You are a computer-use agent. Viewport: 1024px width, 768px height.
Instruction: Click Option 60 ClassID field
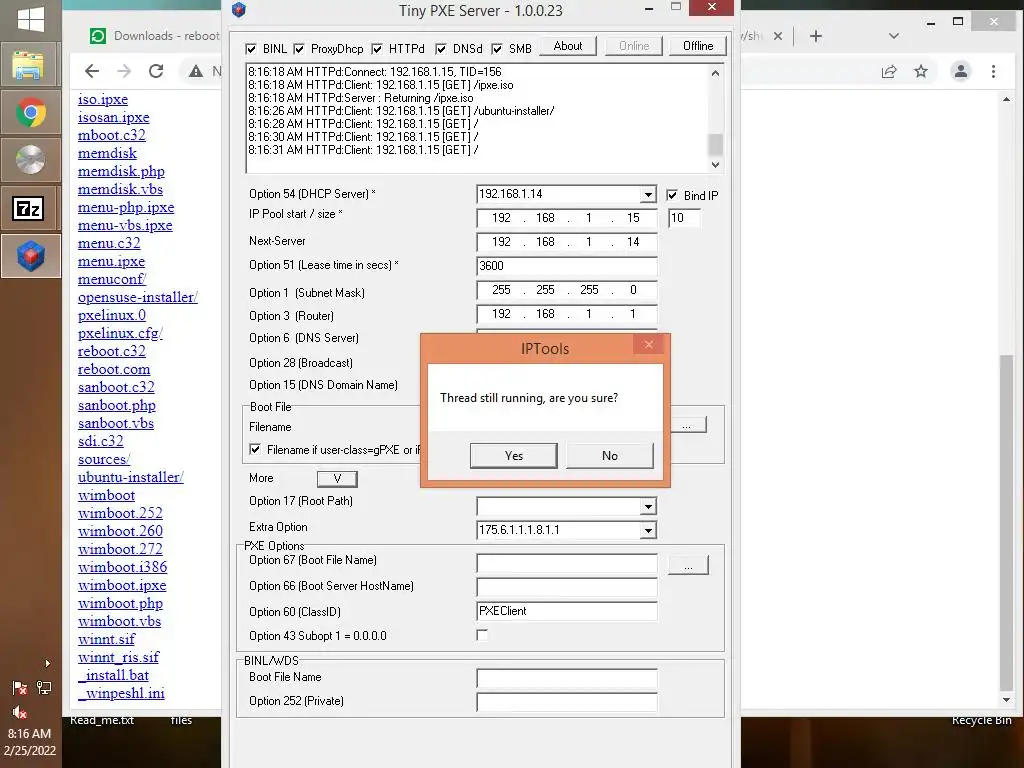click(x=566, y=611)
